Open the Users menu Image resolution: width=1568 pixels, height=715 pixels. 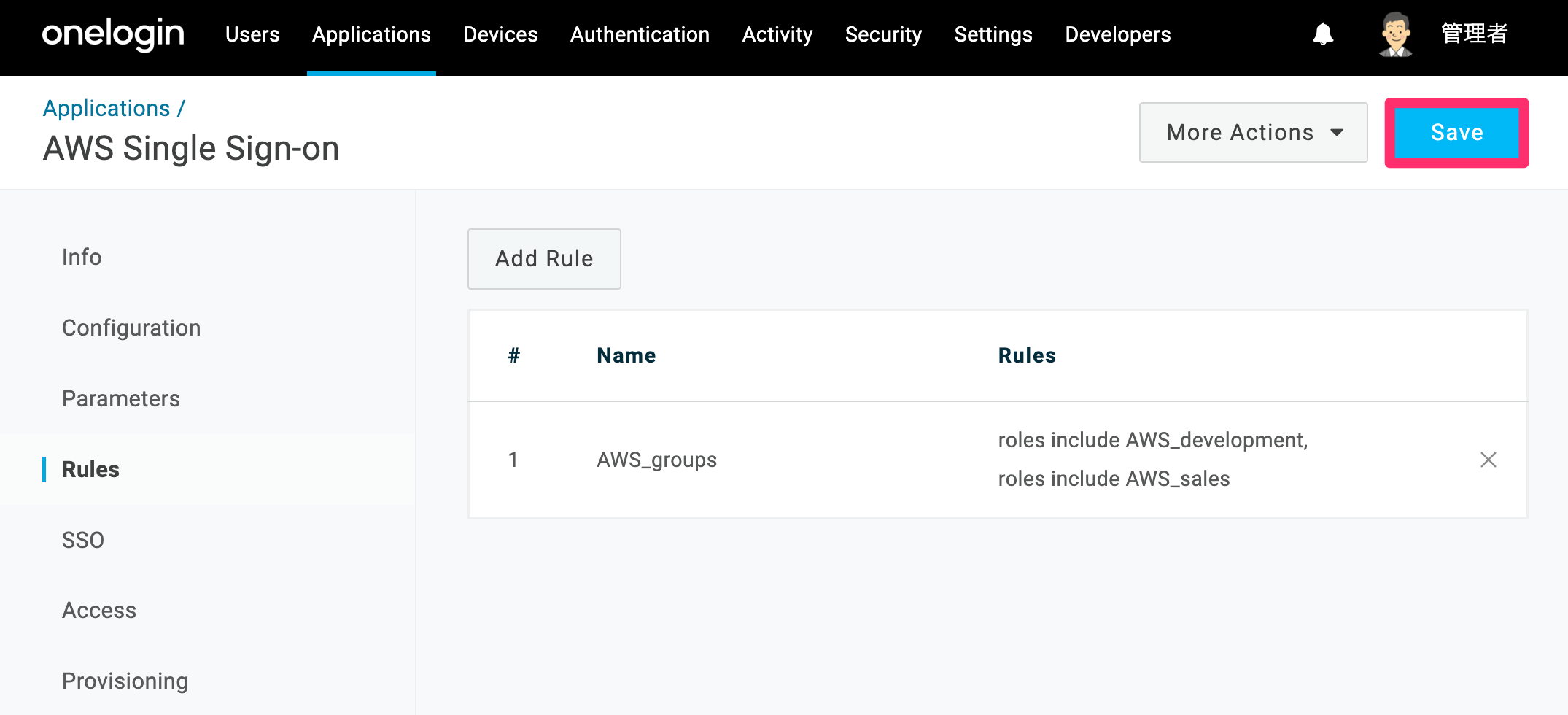252,34
